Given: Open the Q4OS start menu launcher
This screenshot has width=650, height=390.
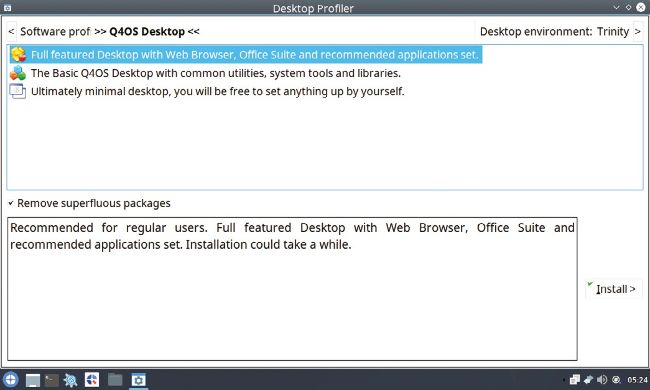Looking at the screenshot, I should click(x=10, y=380).
